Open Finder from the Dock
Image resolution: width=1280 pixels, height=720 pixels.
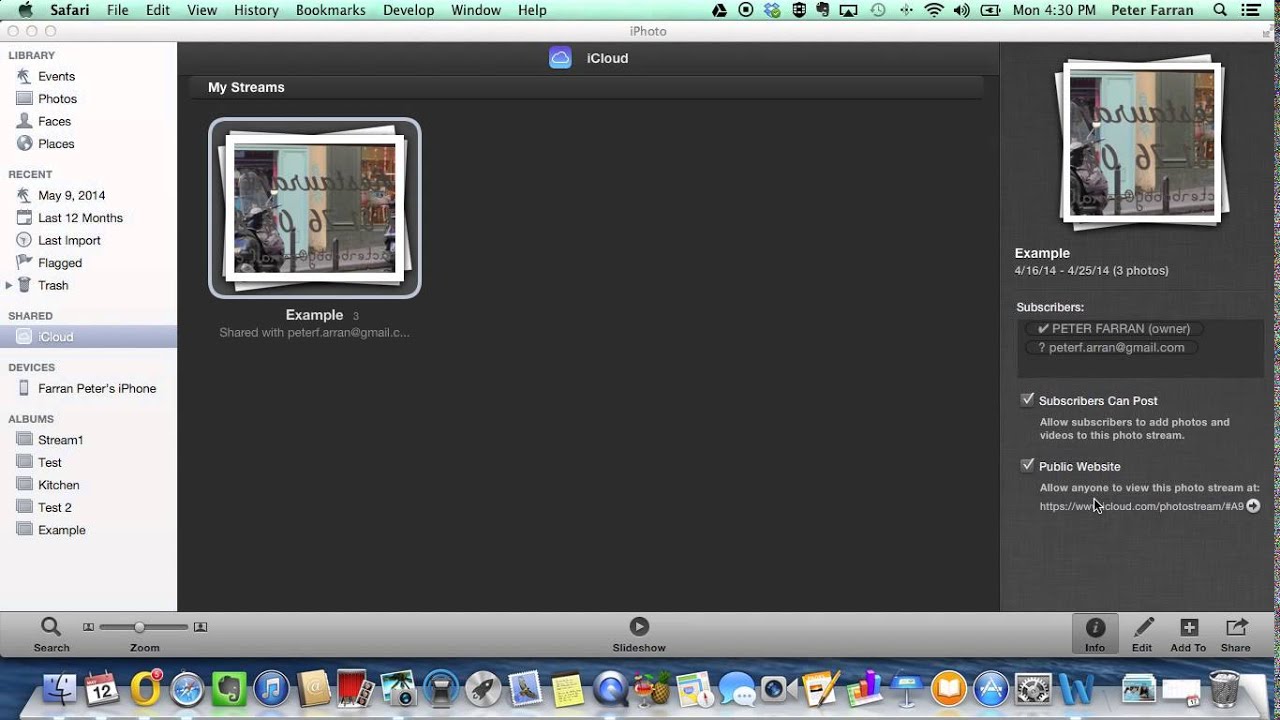[61, 689]
